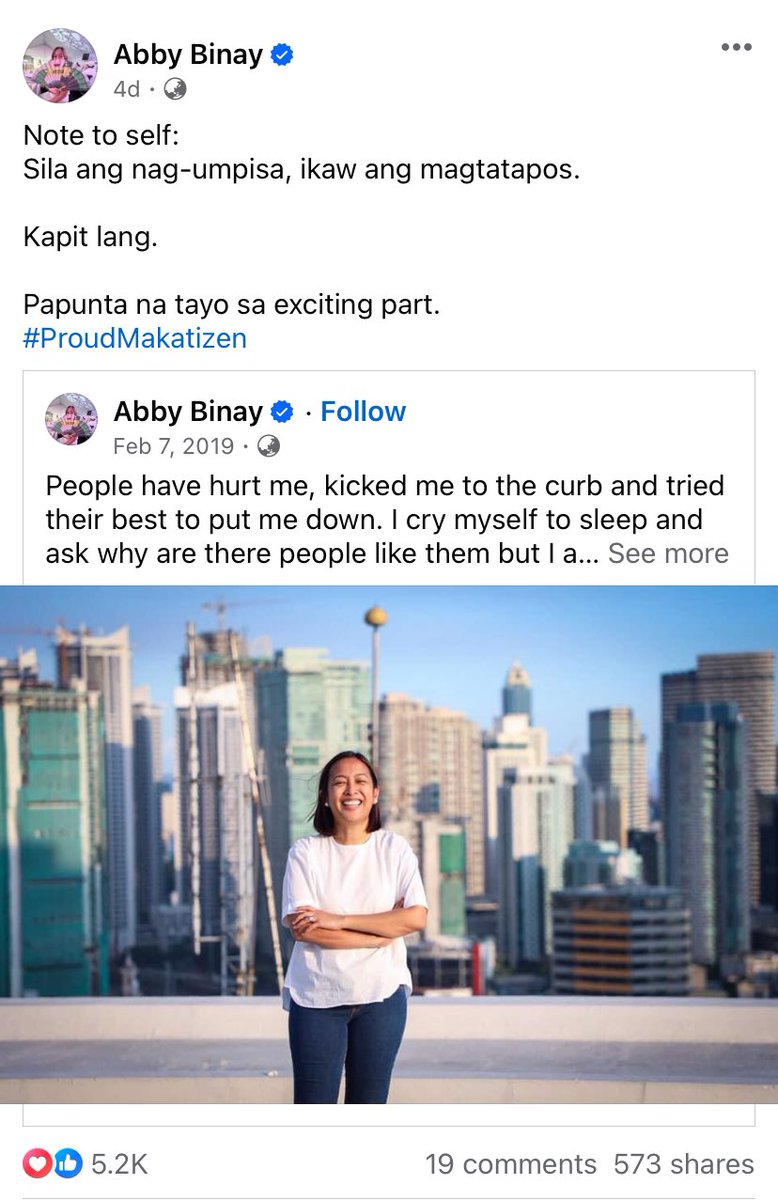Tap the verified badge in the shared post header
778x1200 pixels.
[x=283, y=411]
